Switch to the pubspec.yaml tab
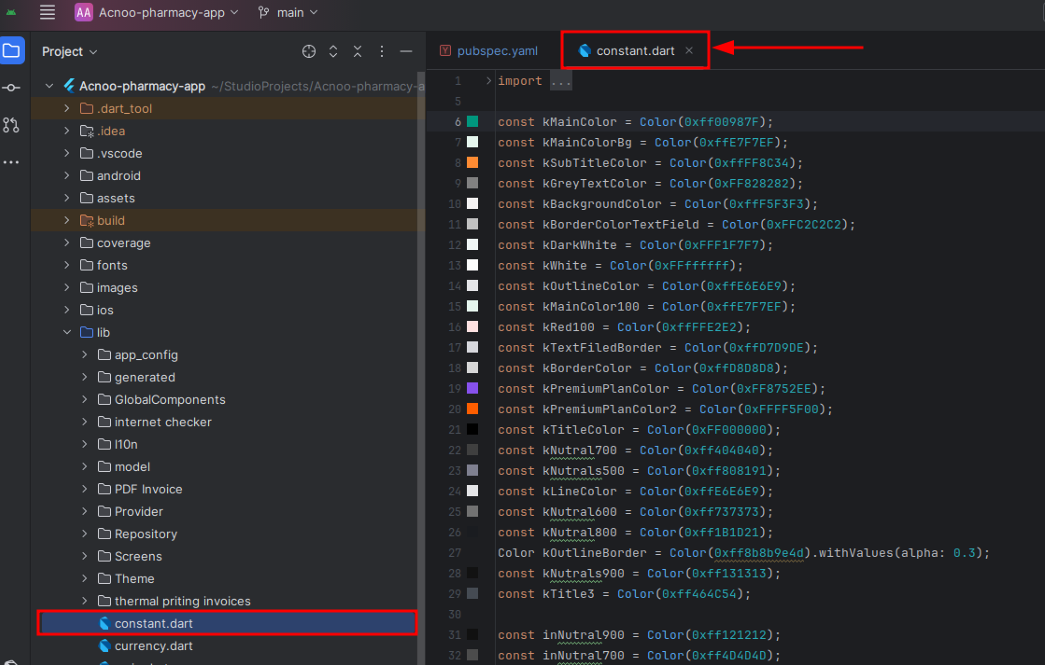The height and width of the screenshot is (665, 1048). [489, 50]
